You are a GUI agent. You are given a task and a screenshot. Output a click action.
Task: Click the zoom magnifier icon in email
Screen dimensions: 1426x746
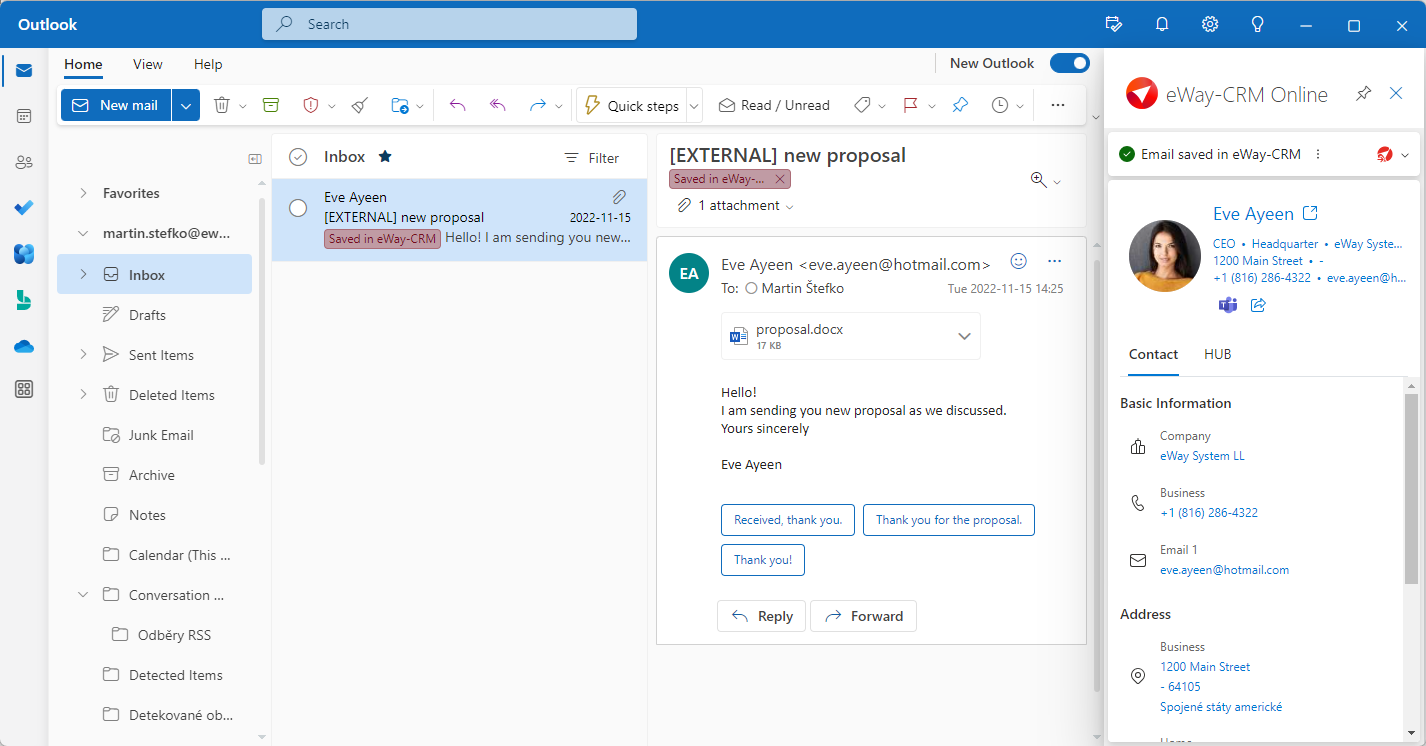(x=1038, y=179)
